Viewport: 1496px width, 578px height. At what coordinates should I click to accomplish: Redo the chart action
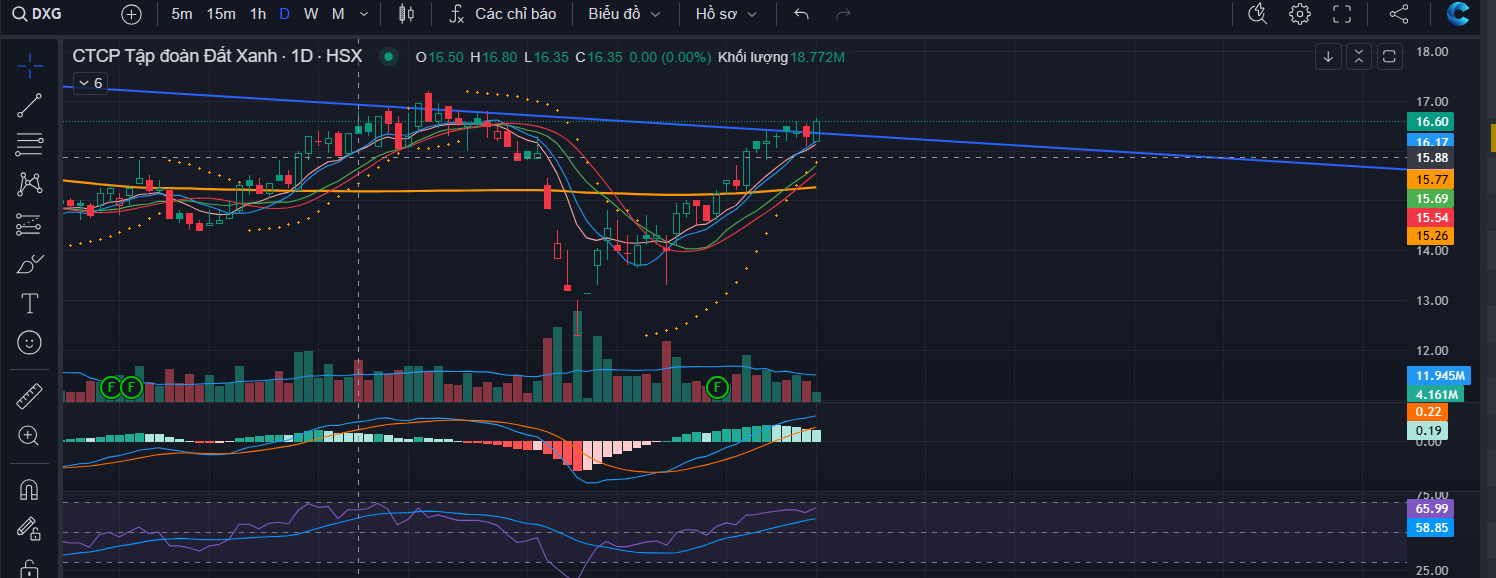click(x=843, y=14)
